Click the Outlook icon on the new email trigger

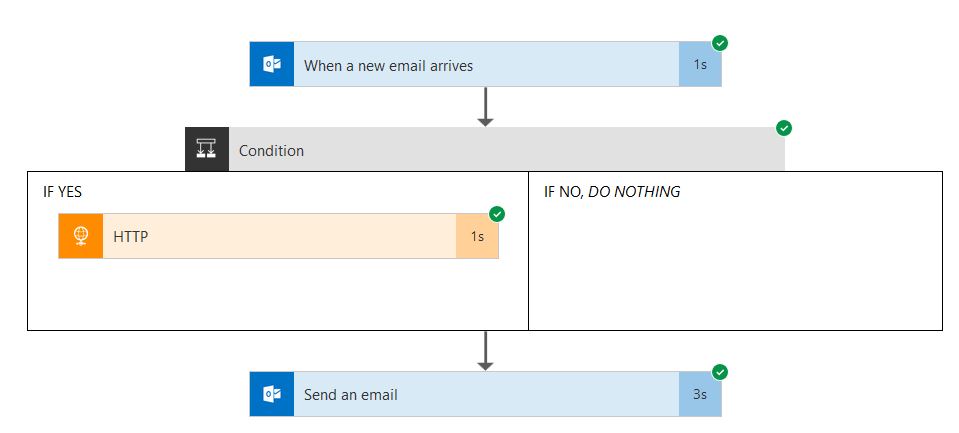[x=271, y=65]
